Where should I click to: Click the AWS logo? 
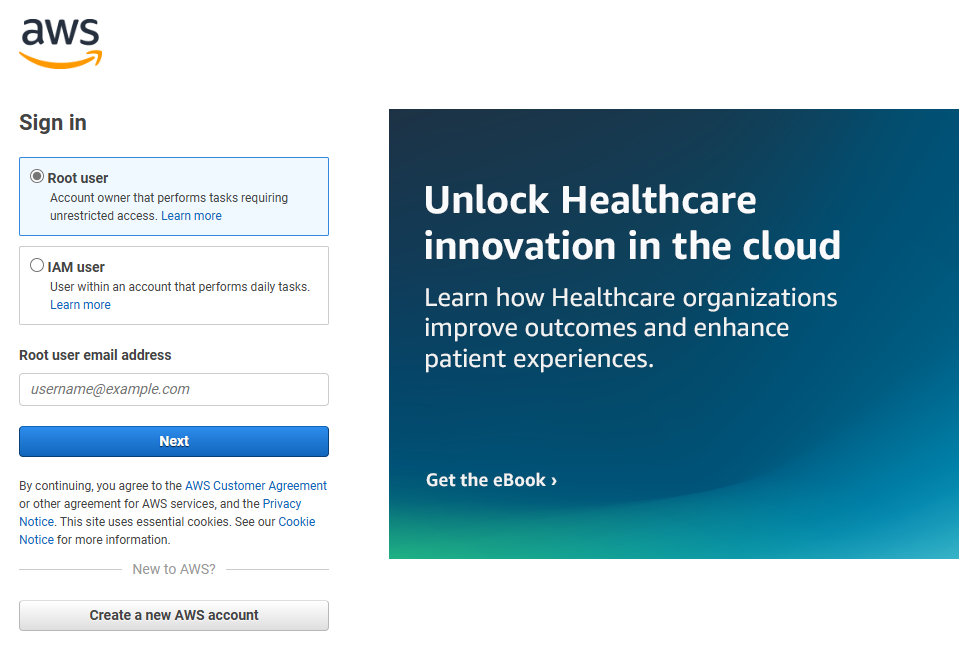(61, 44)
